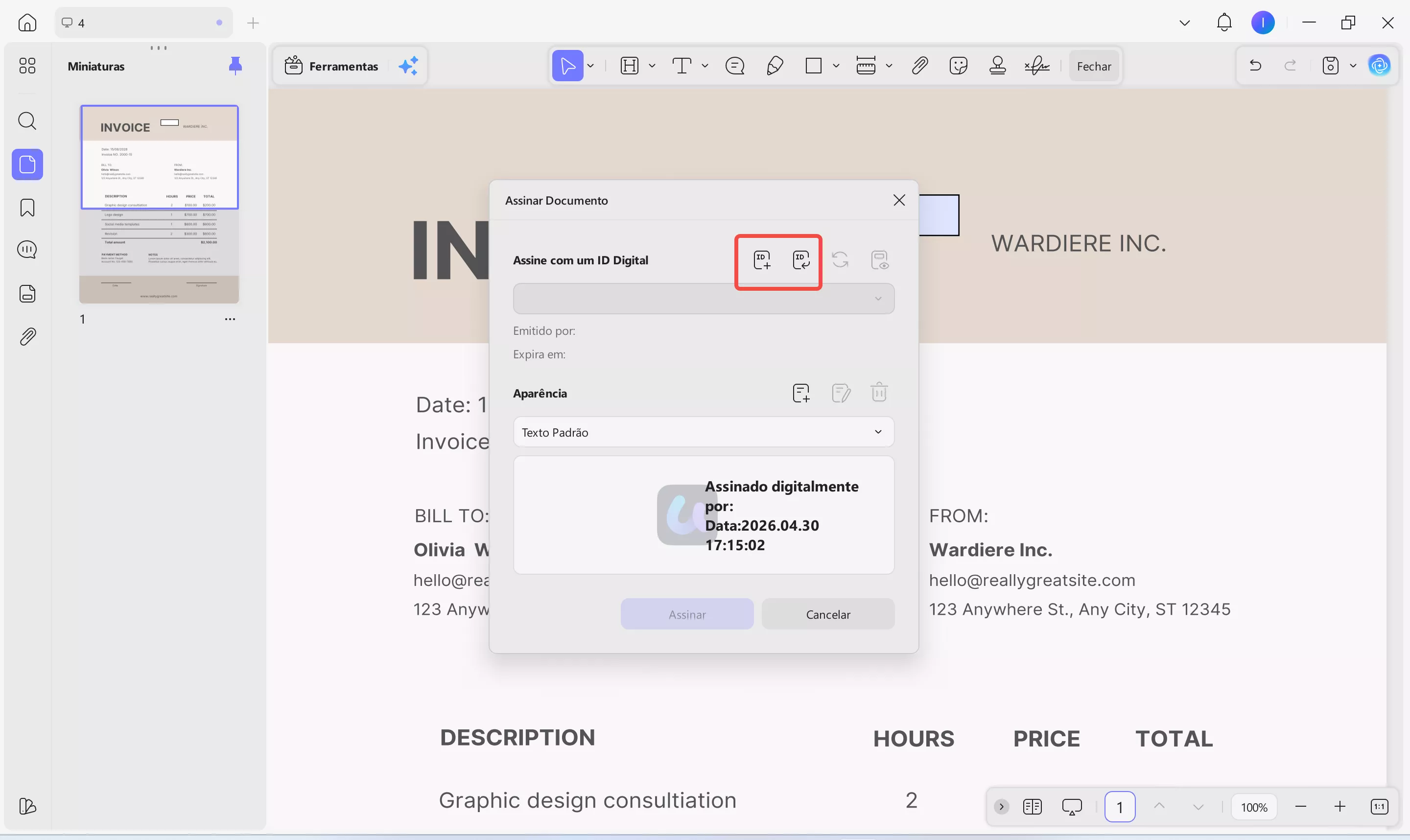
Task: Expand the save options arrow
Action: coord(1353,66)
